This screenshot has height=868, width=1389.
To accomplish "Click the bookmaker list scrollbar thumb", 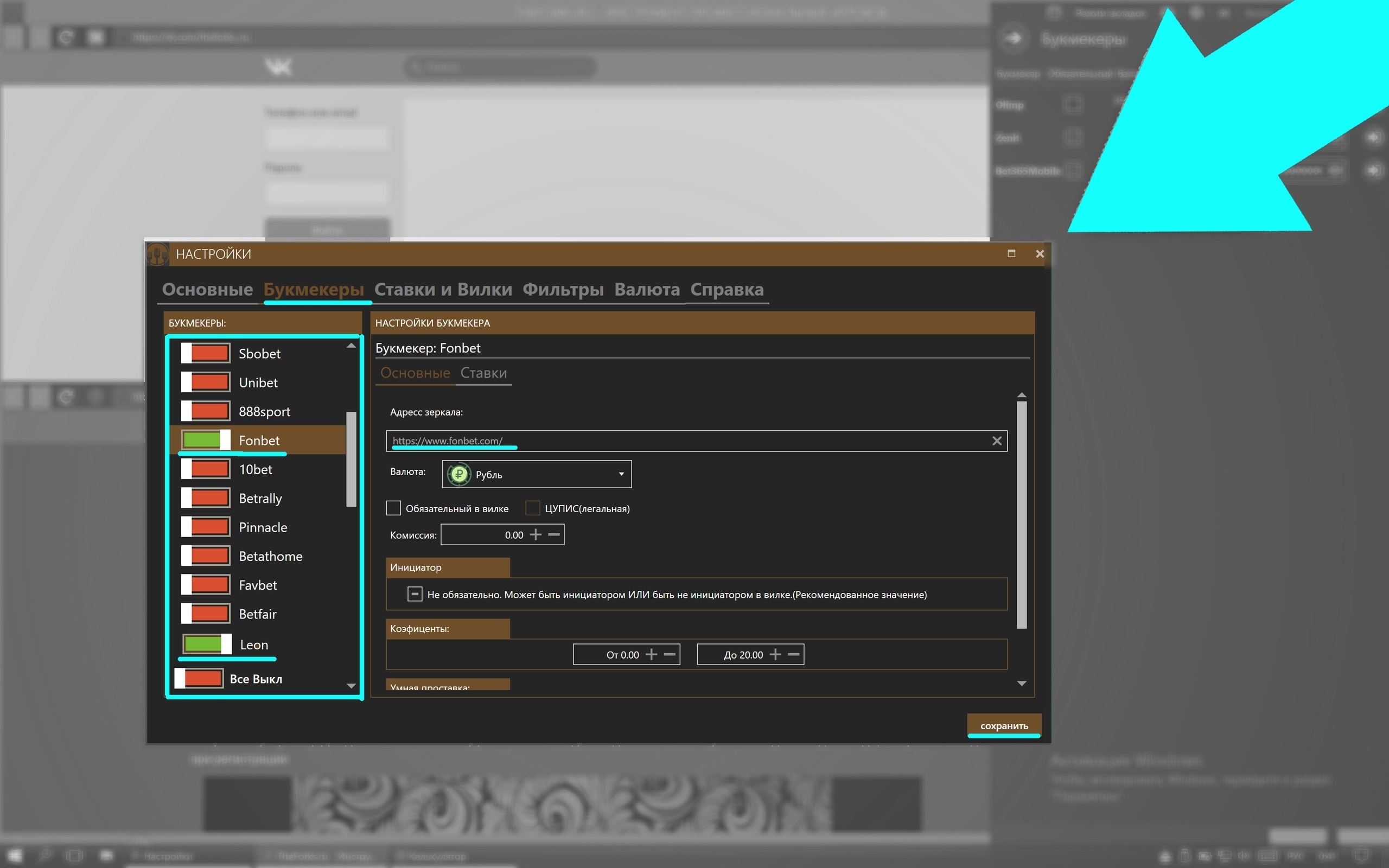I will (x=351, y=459).
